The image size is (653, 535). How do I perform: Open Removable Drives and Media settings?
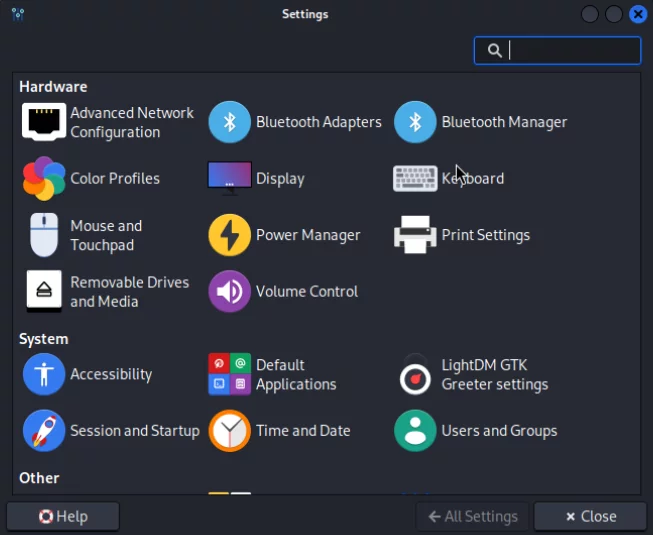[x=107, y=292]
